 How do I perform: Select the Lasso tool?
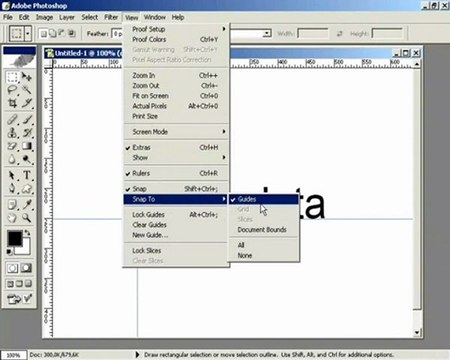12,90
